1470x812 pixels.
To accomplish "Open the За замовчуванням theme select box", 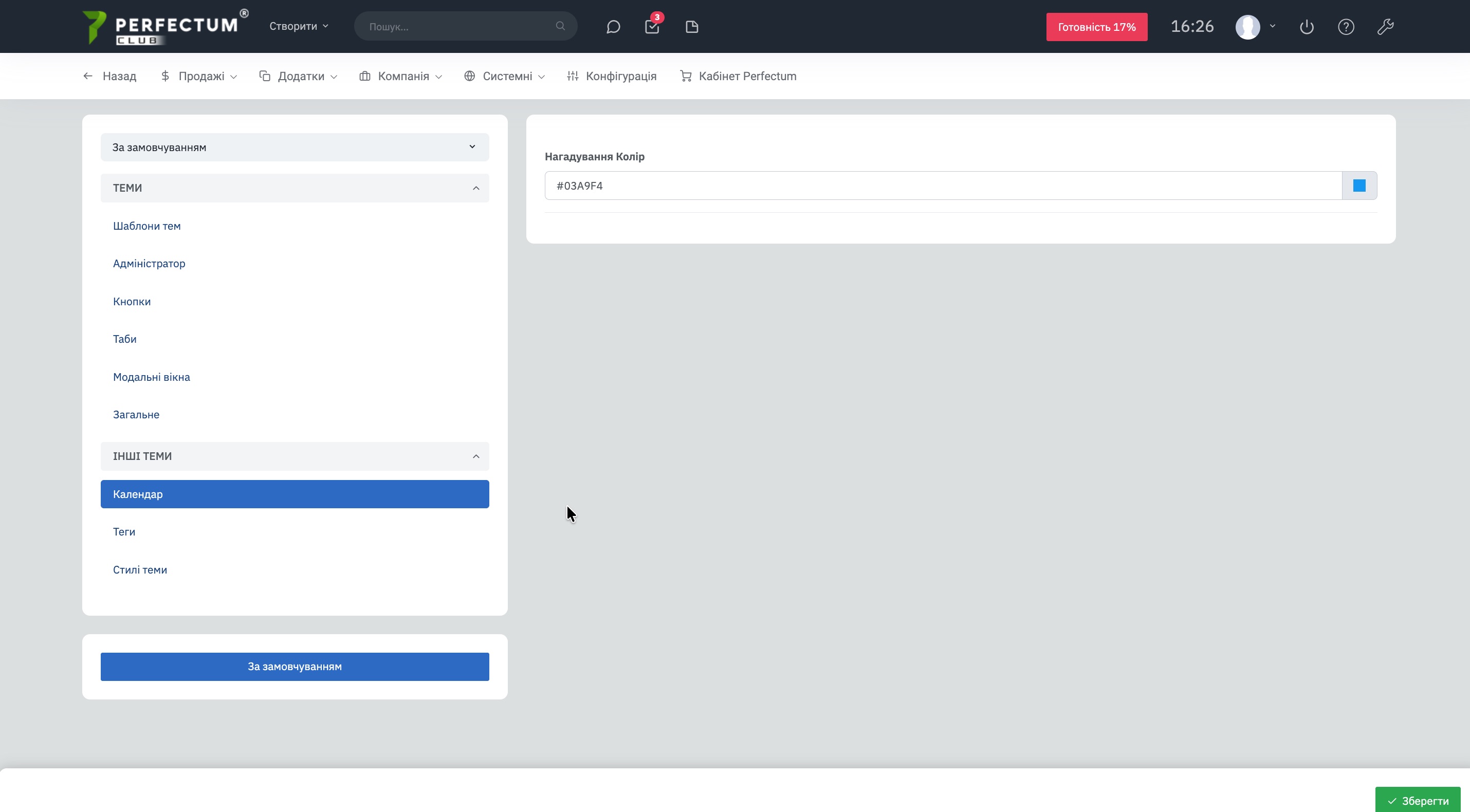I will (x=295, y=147).
